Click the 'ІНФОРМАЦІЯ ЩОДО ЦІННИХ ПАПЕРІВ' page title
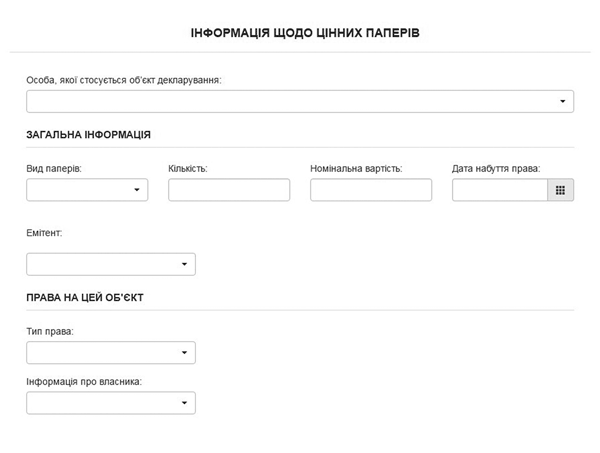The image size is (600, 453). pyautogui.click(x=305, y=33)
